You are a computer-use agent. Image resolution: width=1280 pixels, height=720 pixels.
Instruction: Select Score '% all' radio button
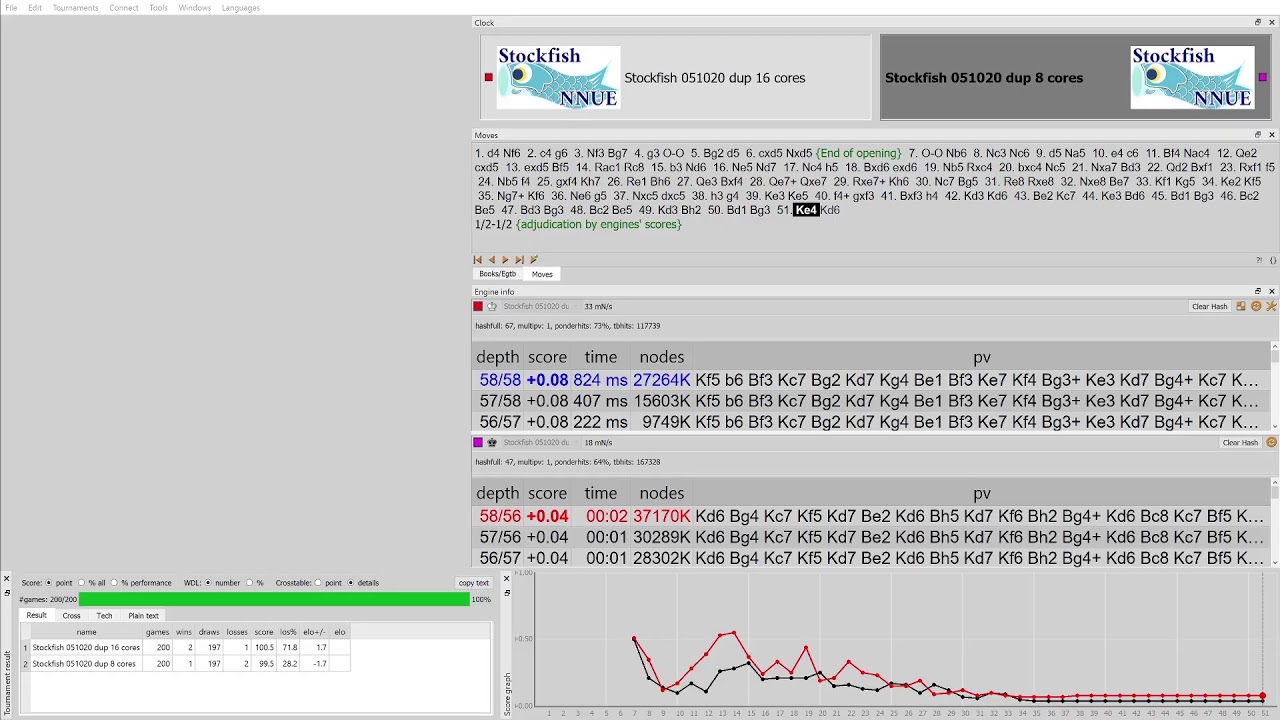tap(81, 583)
